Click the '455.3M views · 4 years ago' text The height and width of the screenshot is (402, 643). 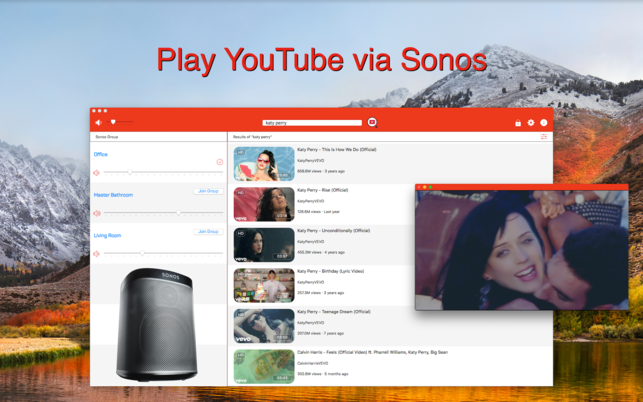pyautogui.click(x=321, y=252)
